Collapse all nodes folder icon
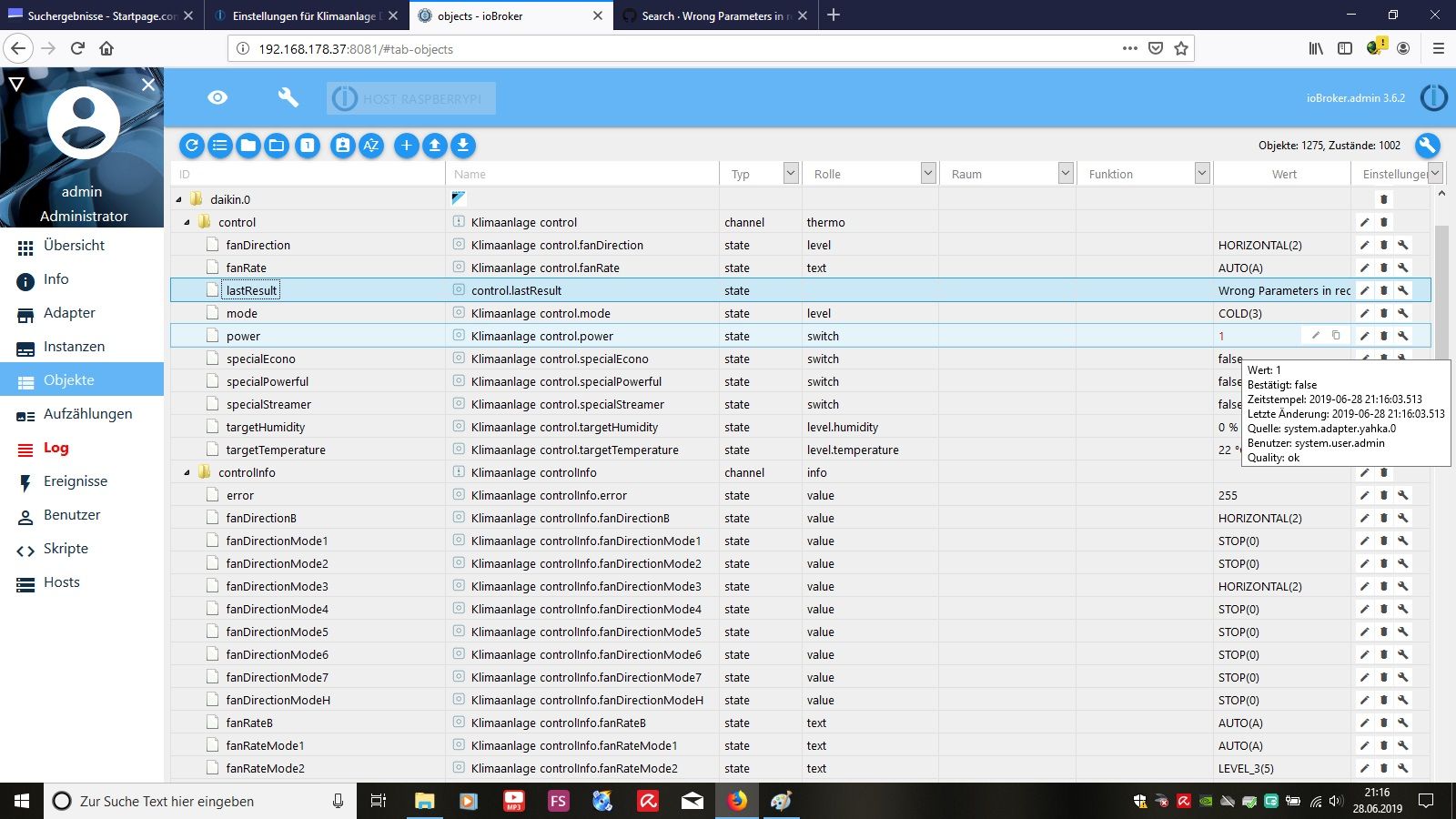 (248, 145)
